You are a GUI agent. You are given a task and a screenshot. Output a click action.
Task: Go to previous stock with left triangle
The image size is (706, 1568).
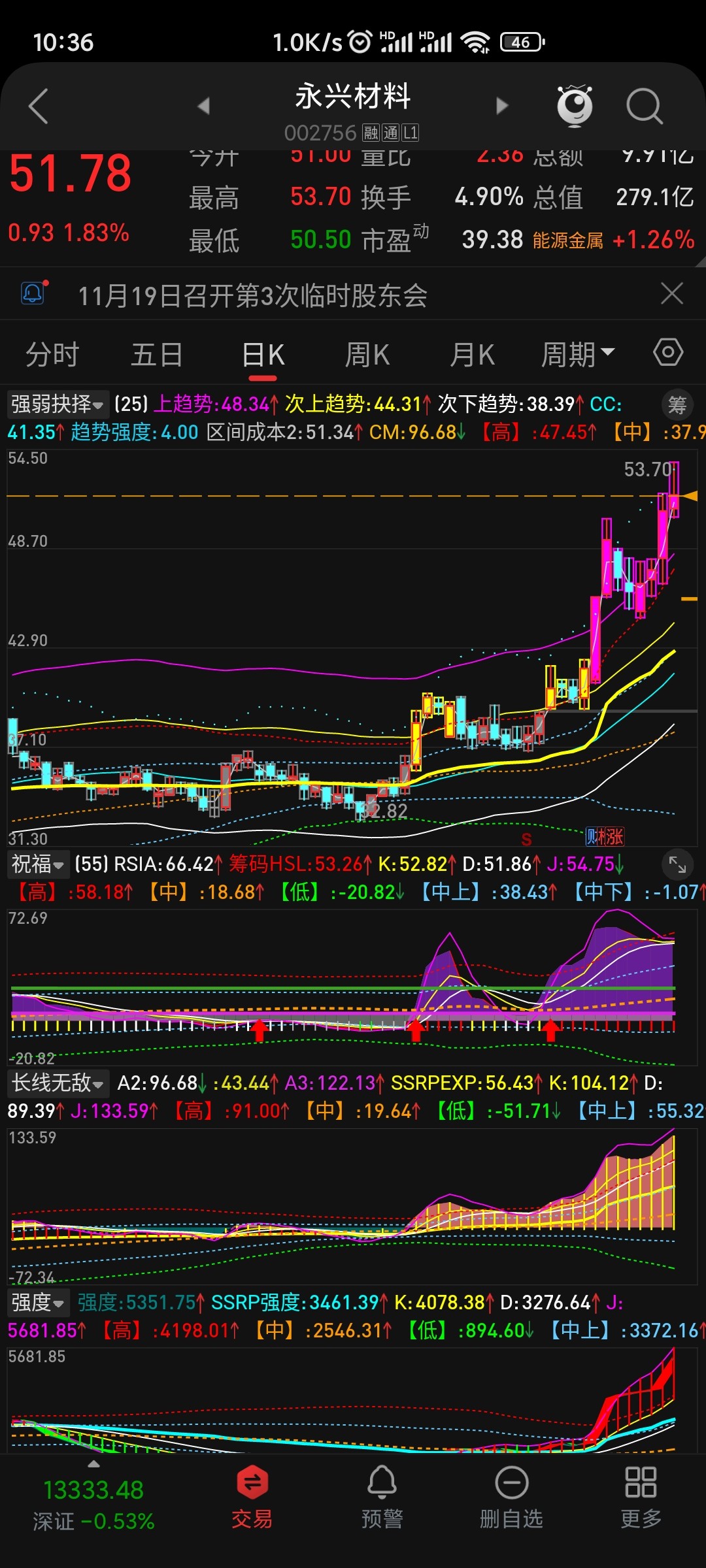click(203, 106)
